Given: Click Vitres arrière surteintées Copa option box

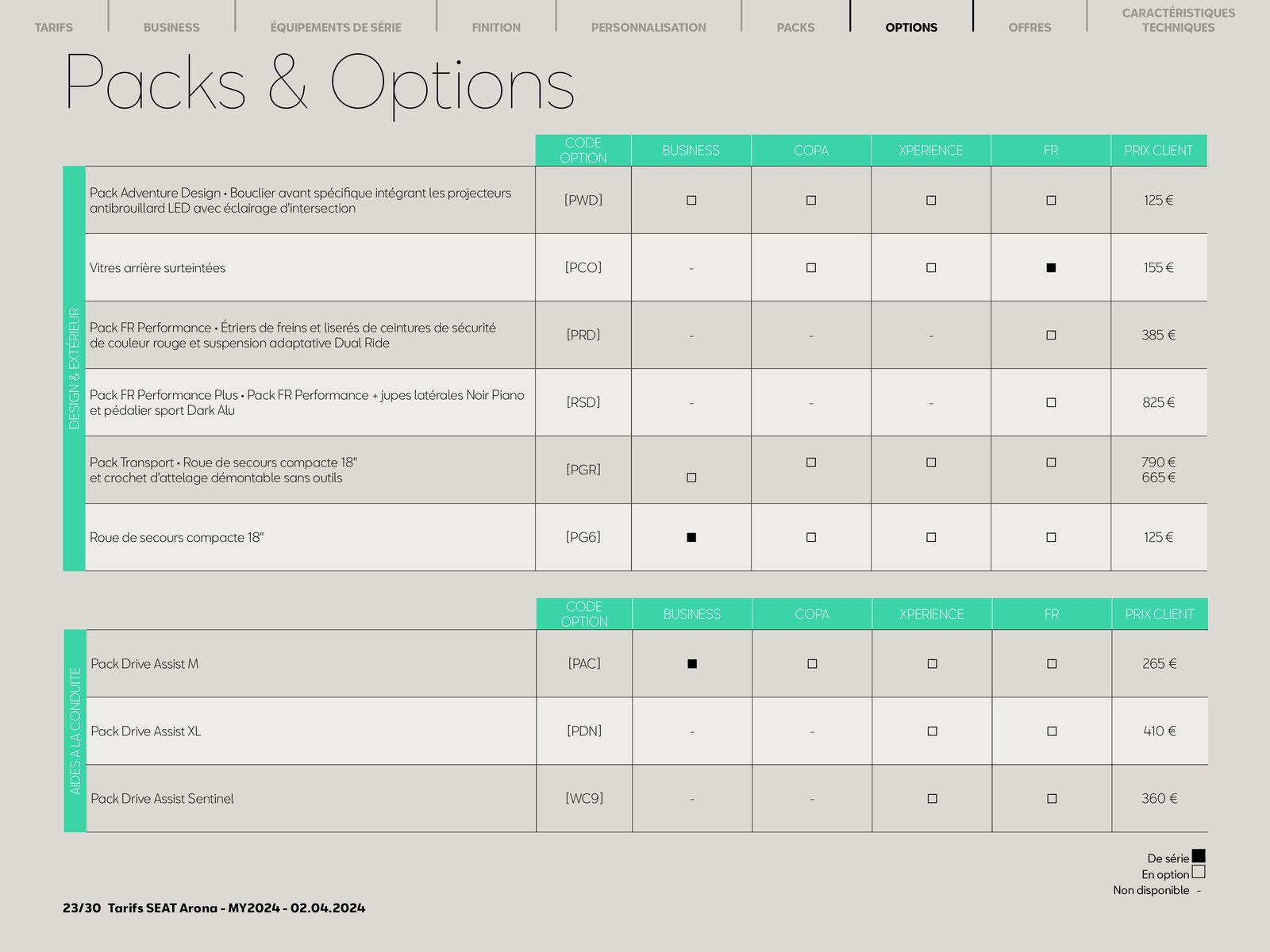Looking at the screenshot, I should 811,268.
